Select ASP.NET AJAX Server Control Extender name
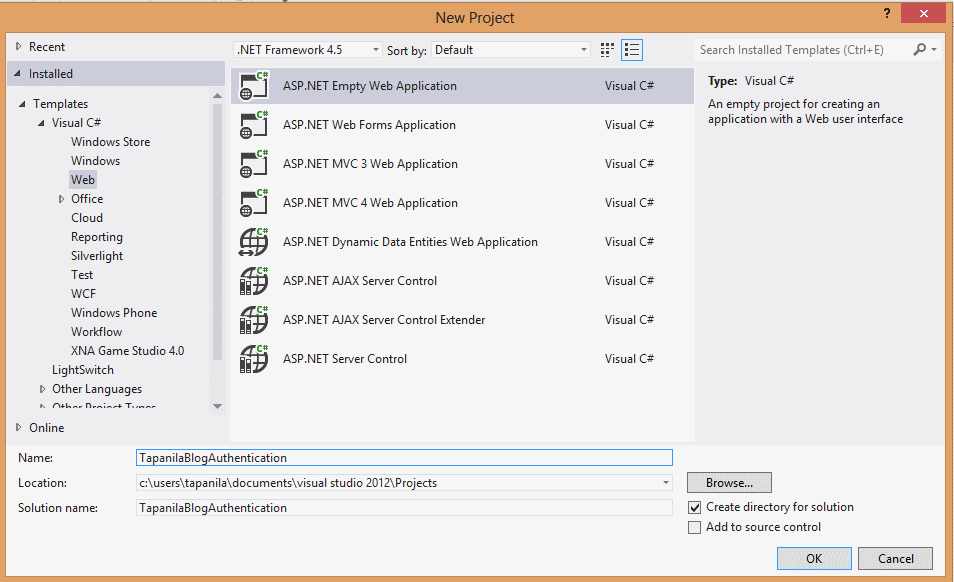Viewport: 954px width, 582px height. (x=384, y=320)
